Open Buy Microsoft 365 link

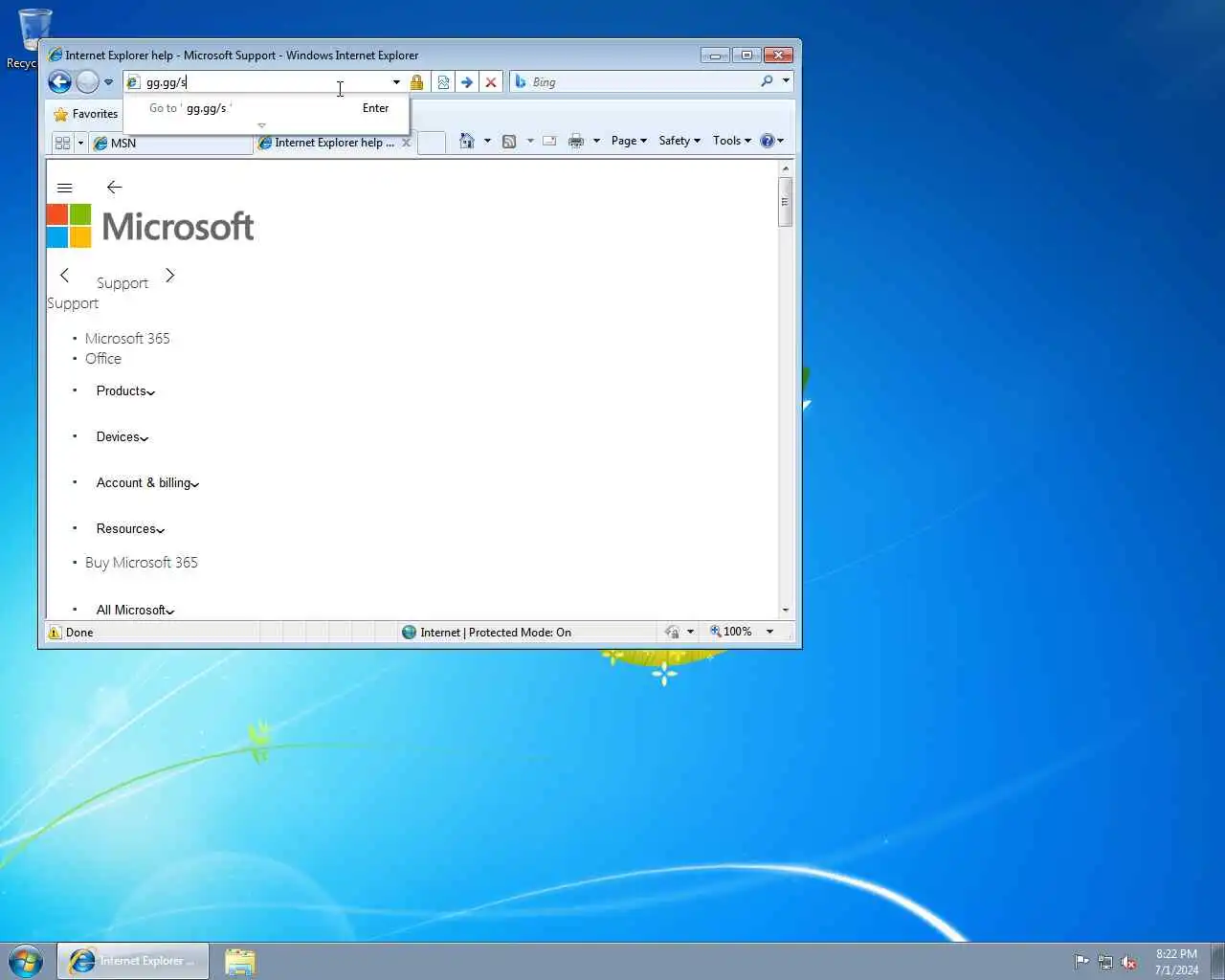(x=142, y=563)
